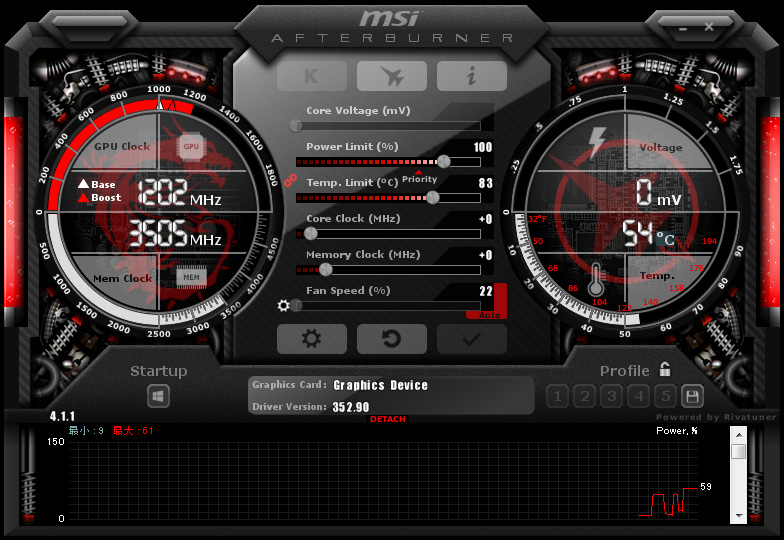
Task: Click the driver version 352.90
Action: pyautogui.click(x=350, y=407)
